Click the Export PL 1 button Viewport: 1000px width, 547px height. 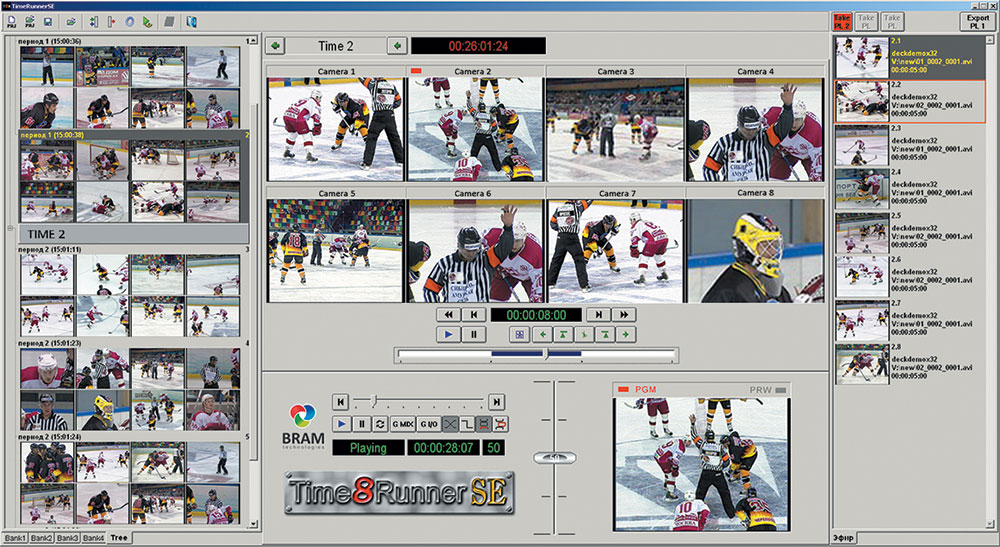pos(977,22)
